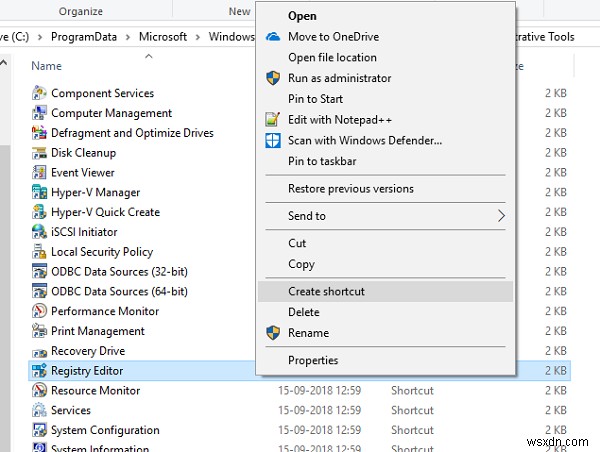Click the Services gear icon
600x452 pixels.
[39, 410]
